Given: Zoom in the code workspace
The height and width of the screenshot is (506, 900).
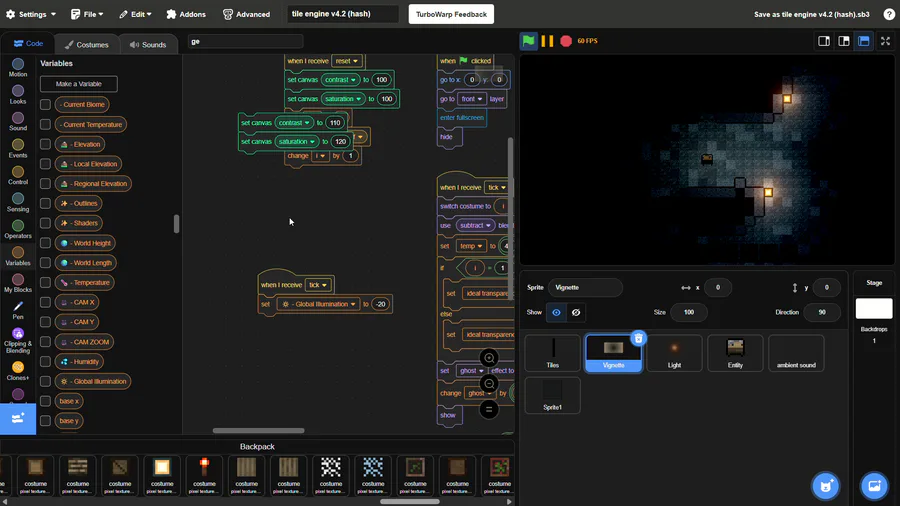Looking at the screenshot, I should click(489, 359).
